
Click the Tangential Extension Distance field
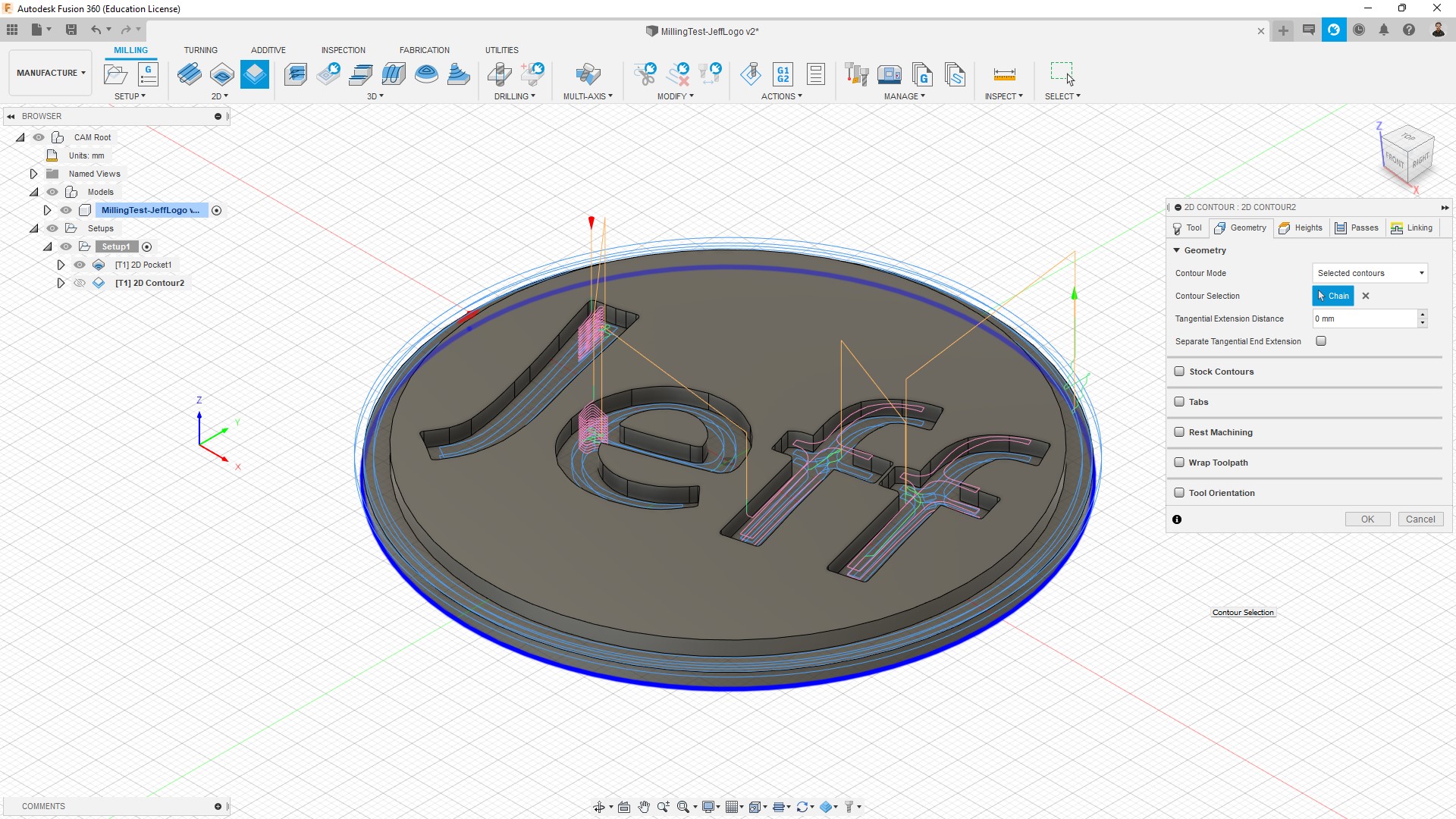tap(1363, 318)
